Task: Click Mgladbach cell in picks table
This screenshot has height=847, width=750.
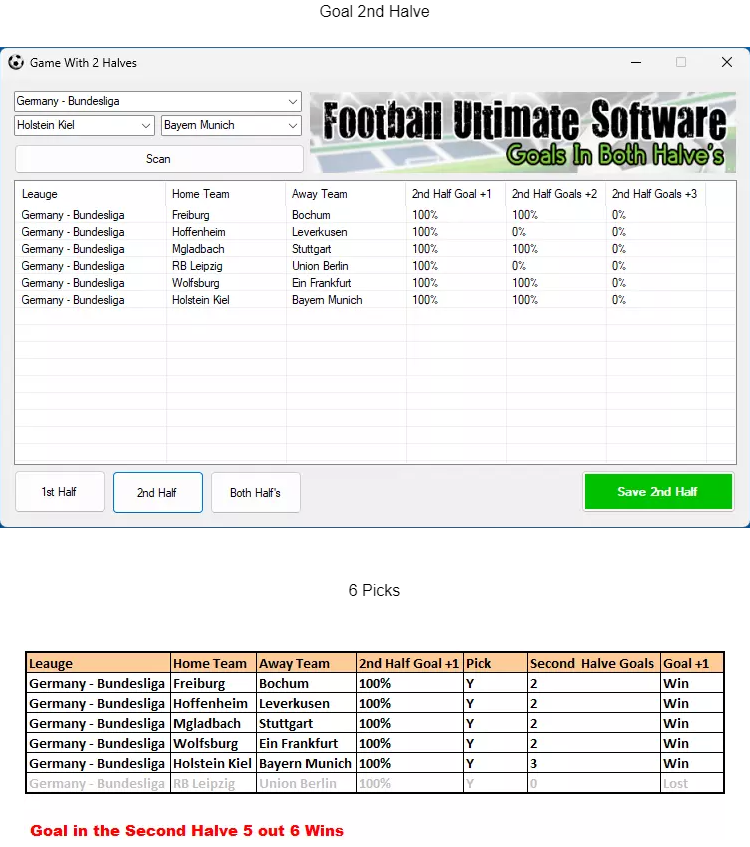Action: (213, 723)
